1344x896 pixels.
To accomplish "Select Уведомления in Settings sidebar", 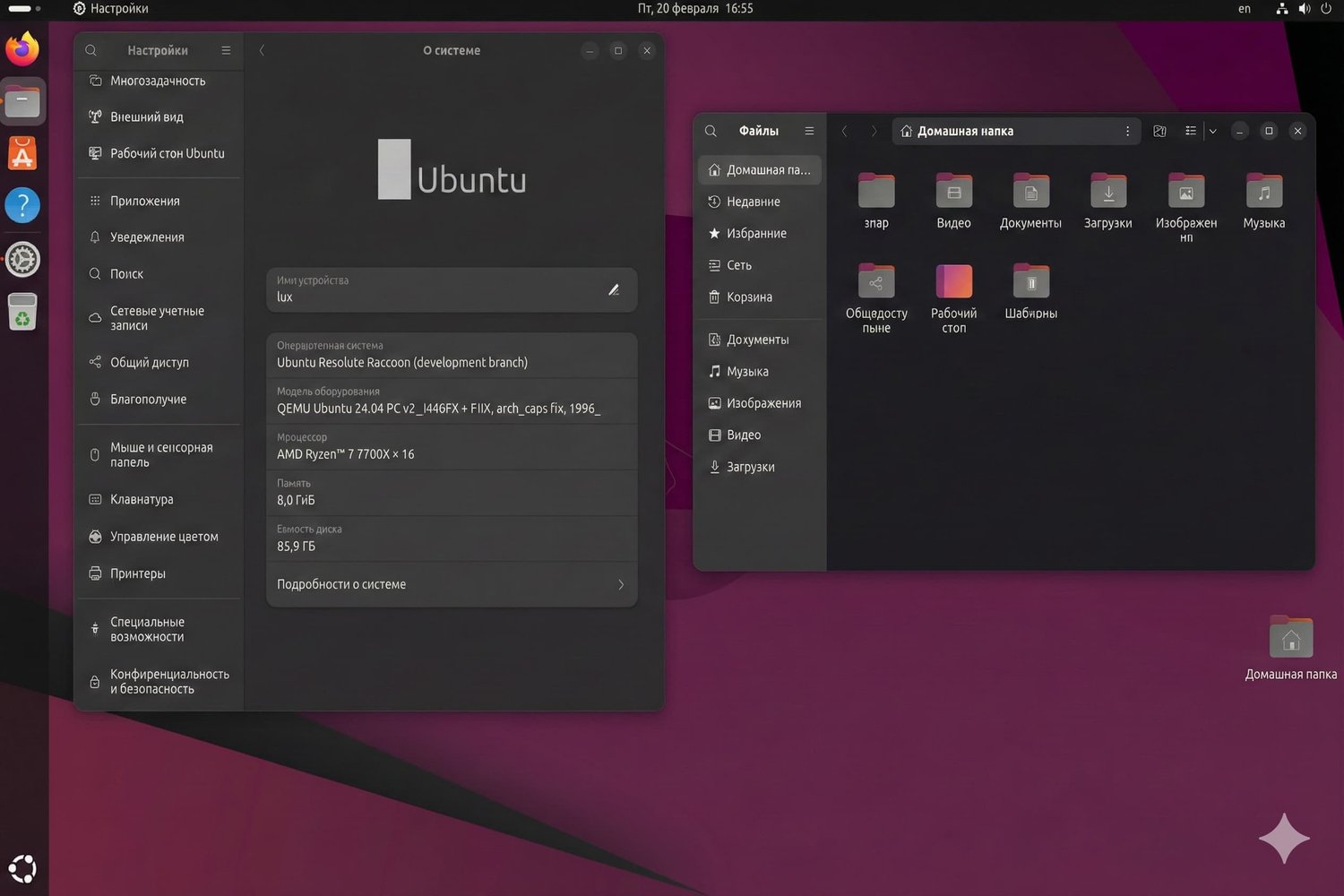I will click(x=146, y=237).
